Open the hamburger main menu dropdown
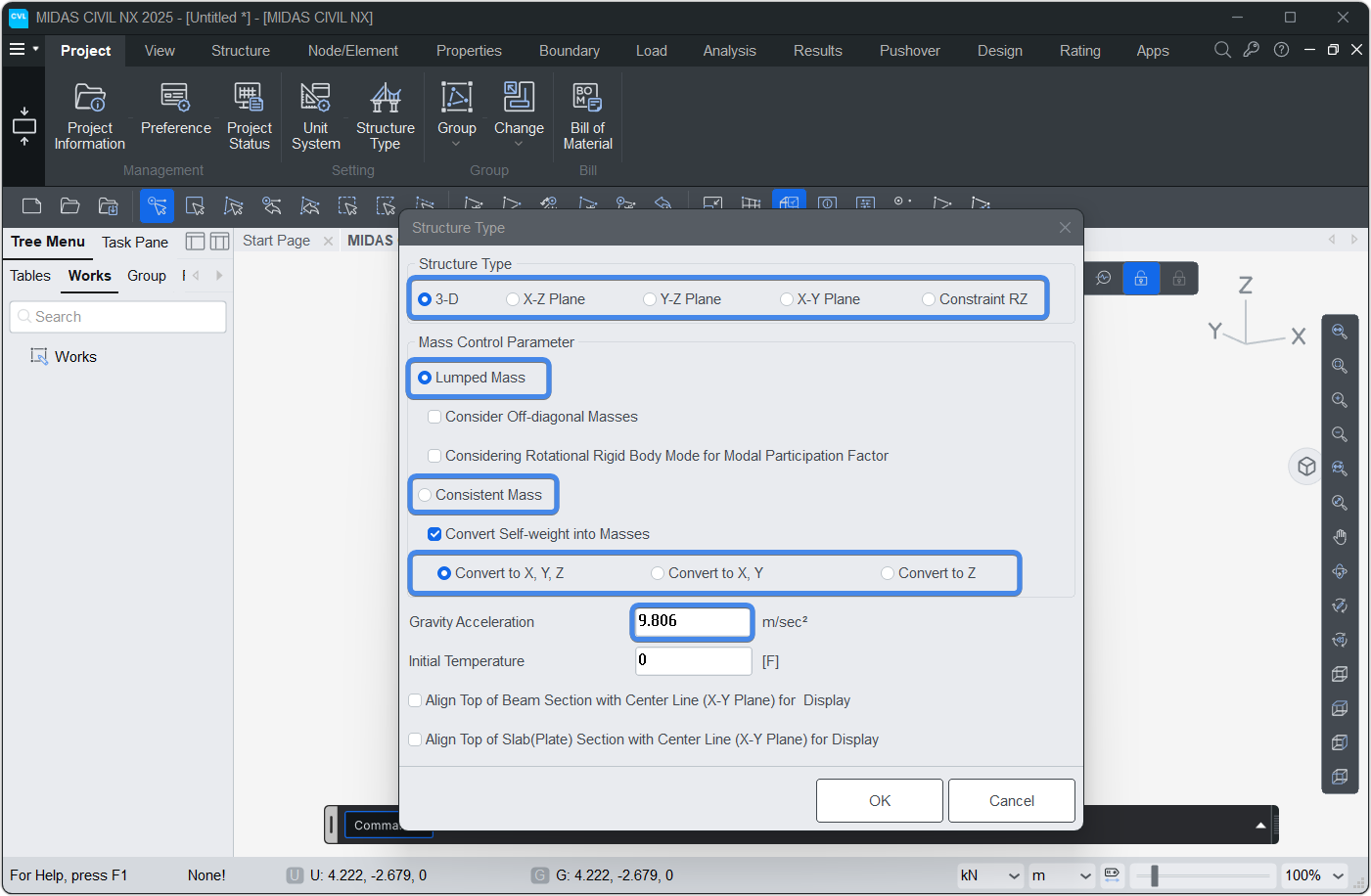The width and height of the screenshot is (1371, 896). coord(23,49)
